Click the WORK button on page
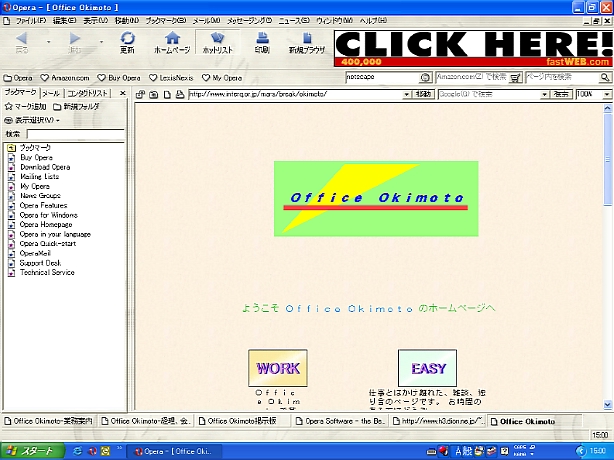Screen dimensions: 614x460 [277, 368]
